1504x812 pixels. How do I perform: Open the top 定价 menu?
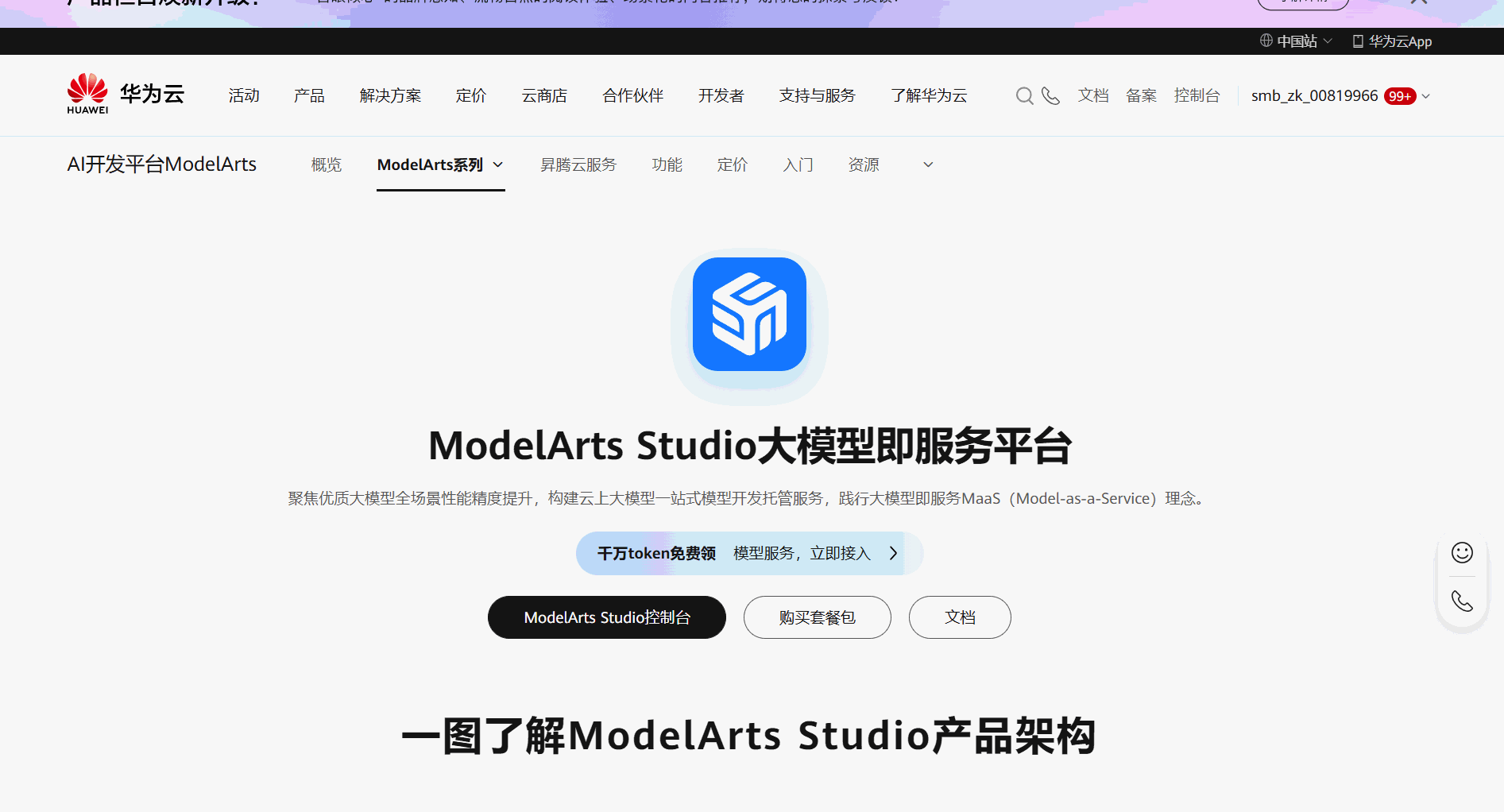pos(471,95)
